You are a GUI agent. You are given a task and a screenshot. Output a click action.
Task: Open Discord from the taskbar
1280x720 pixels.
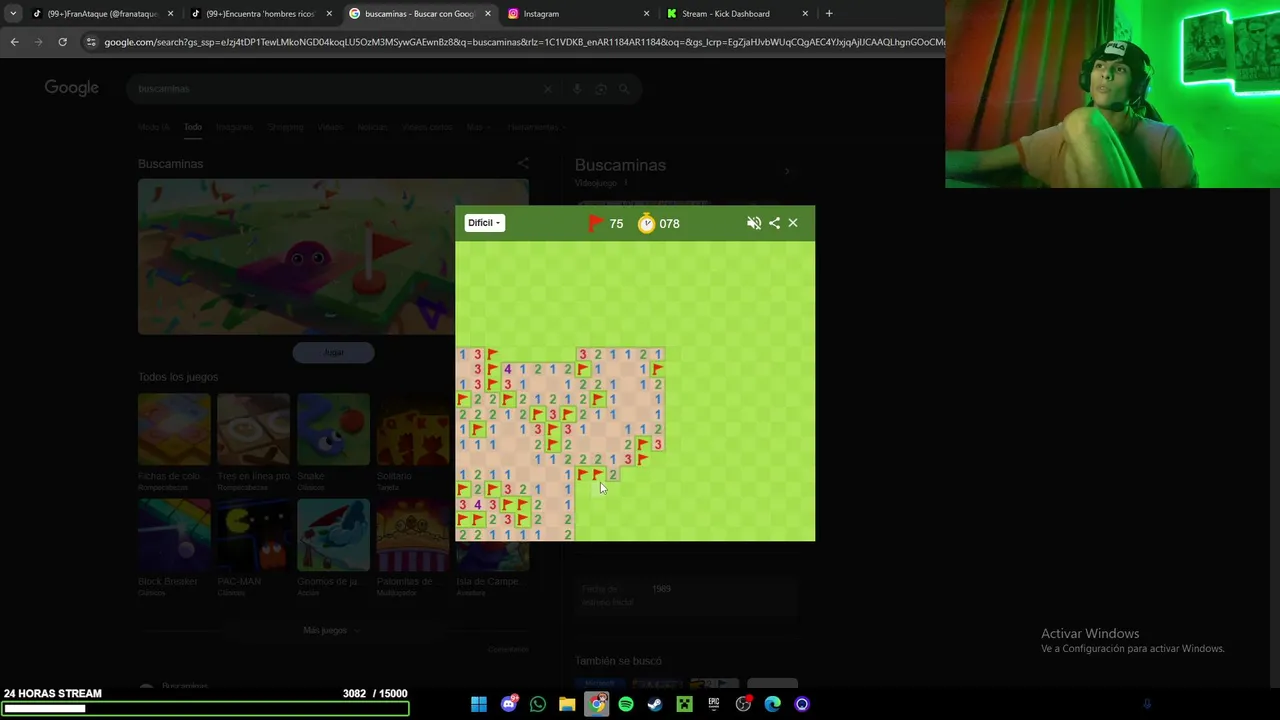tap(509, 704)
